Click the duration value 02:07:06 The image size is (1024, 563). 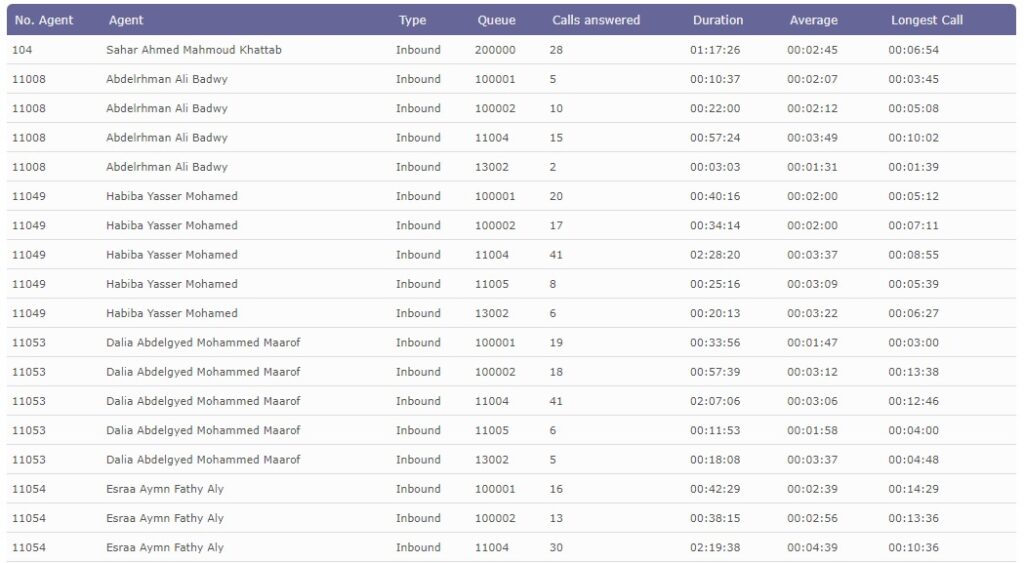[715, 401]
